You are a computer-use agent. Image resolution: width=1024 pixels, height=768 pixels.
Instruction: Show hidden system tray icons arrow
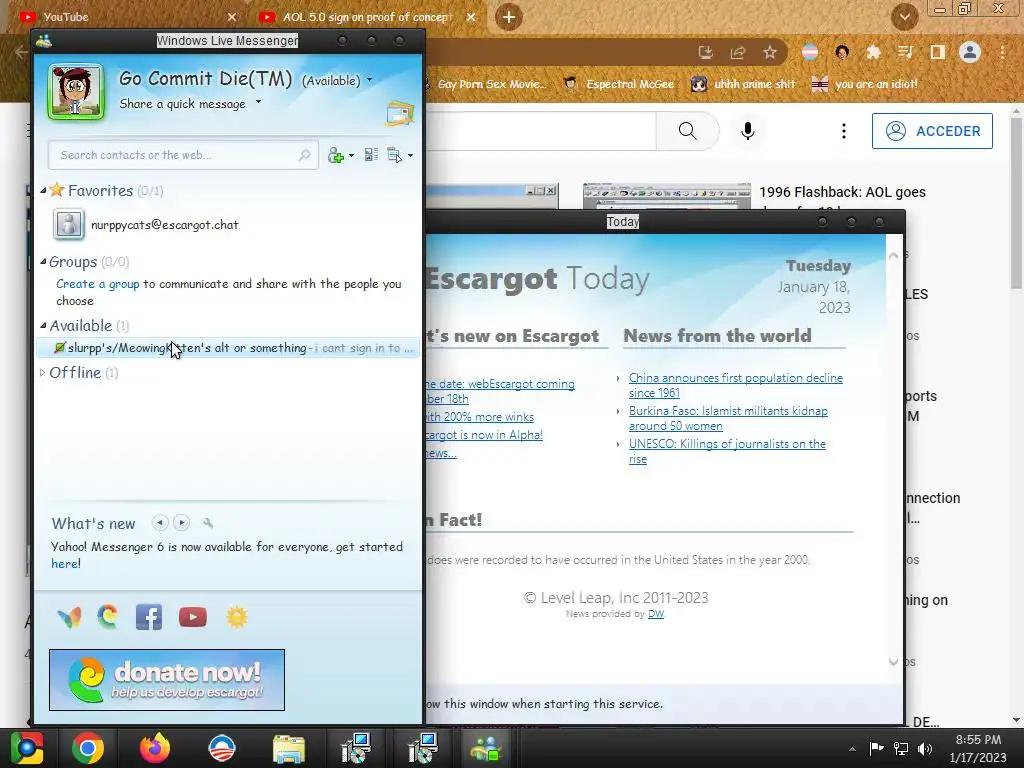pyautogui.click(x=852, y=748)
